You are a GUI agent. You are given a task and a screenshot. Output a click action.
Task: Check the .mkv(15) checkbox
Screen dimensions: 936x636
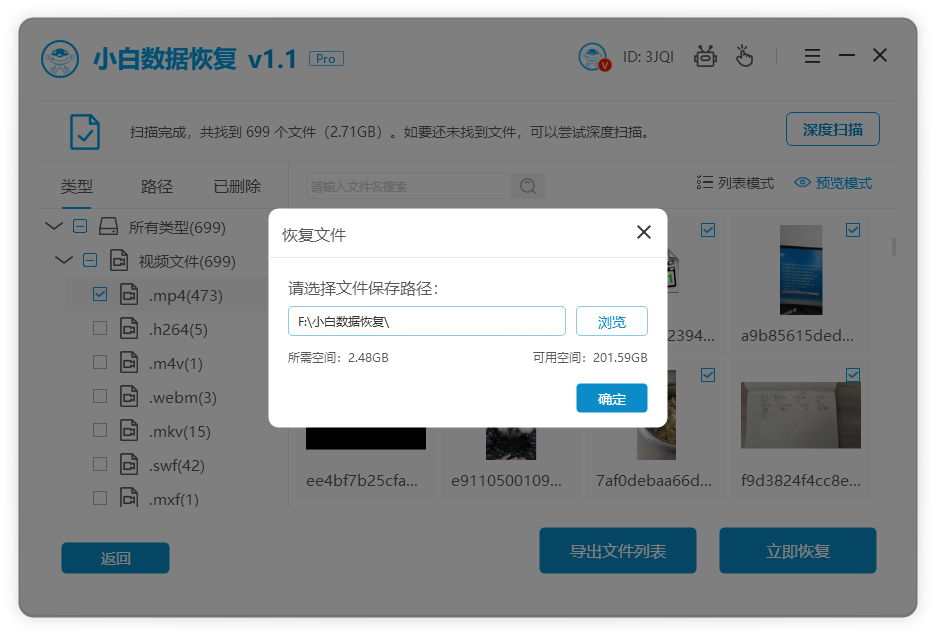coord(100,431)
